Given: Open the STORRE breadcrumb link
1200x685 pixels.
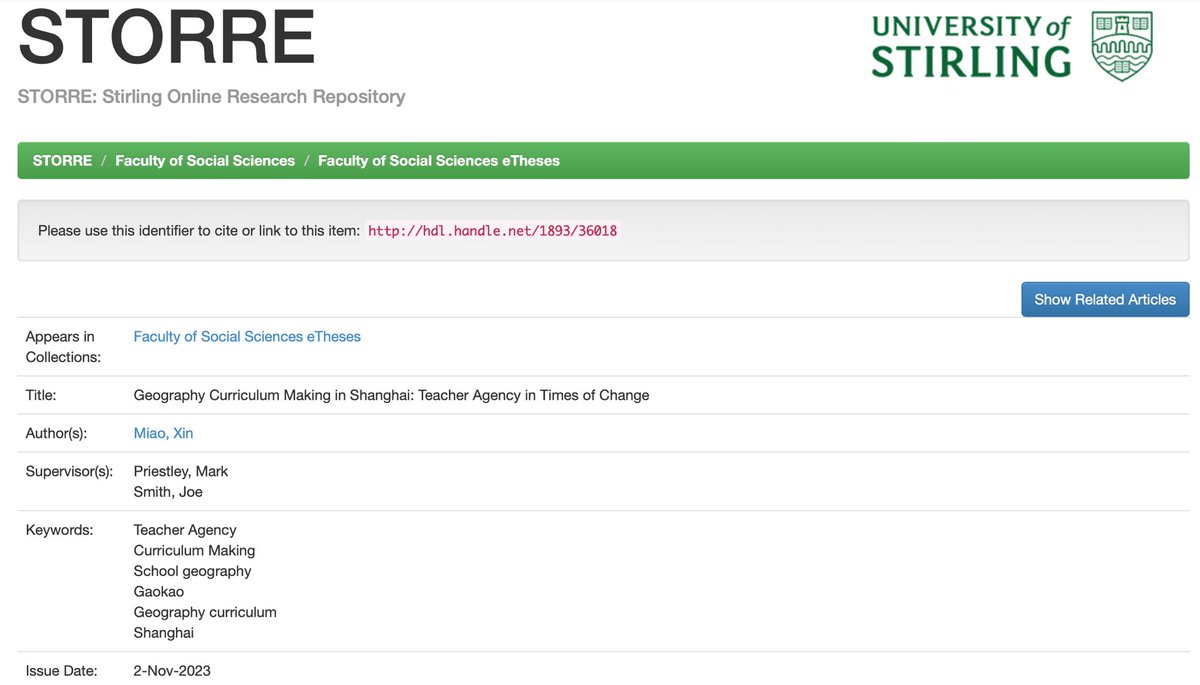Looking at the screenshot, I should pyautogui.click(x=62, y=160).
